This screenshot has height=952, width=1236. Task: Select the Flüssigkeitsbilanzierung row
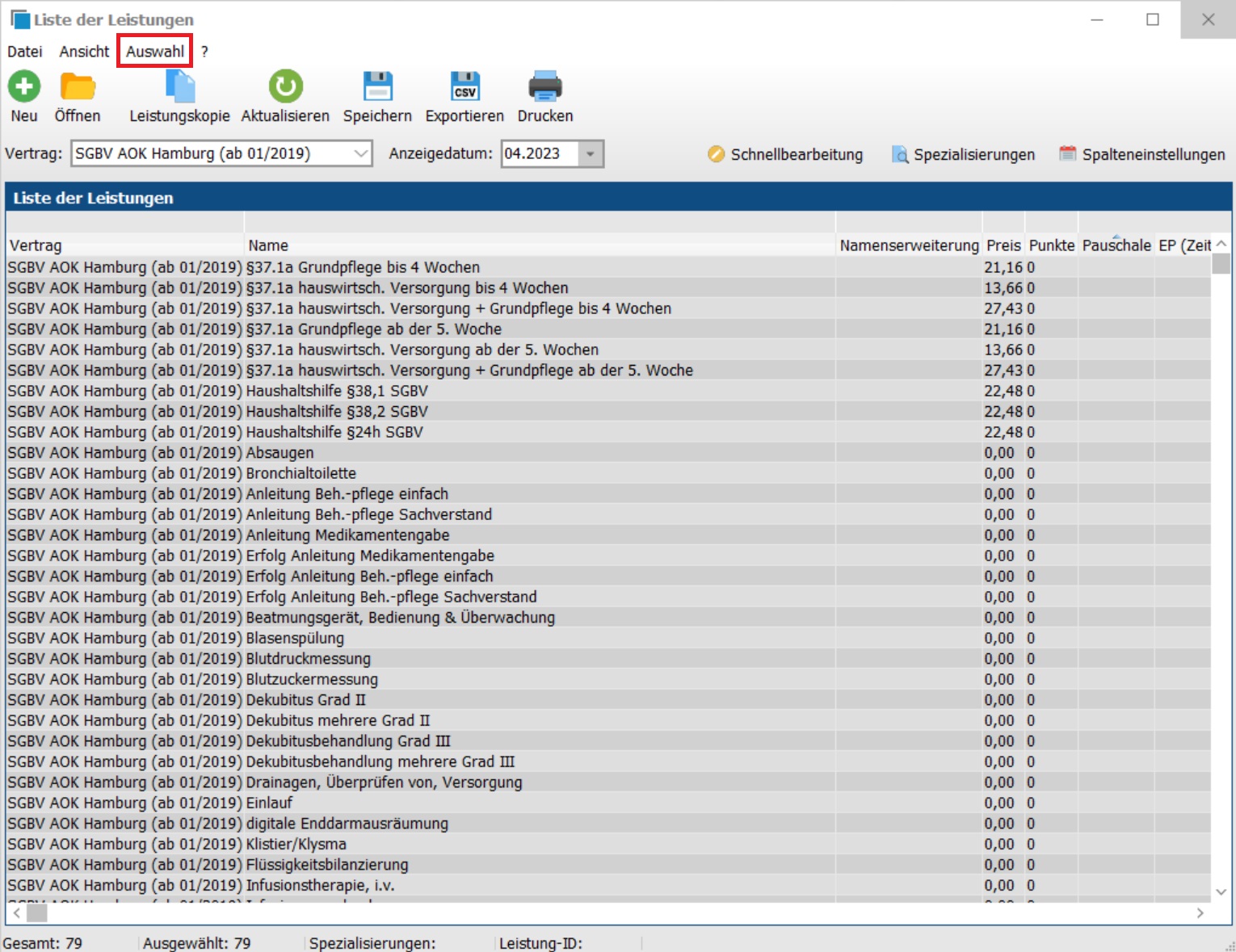point(608,865)
